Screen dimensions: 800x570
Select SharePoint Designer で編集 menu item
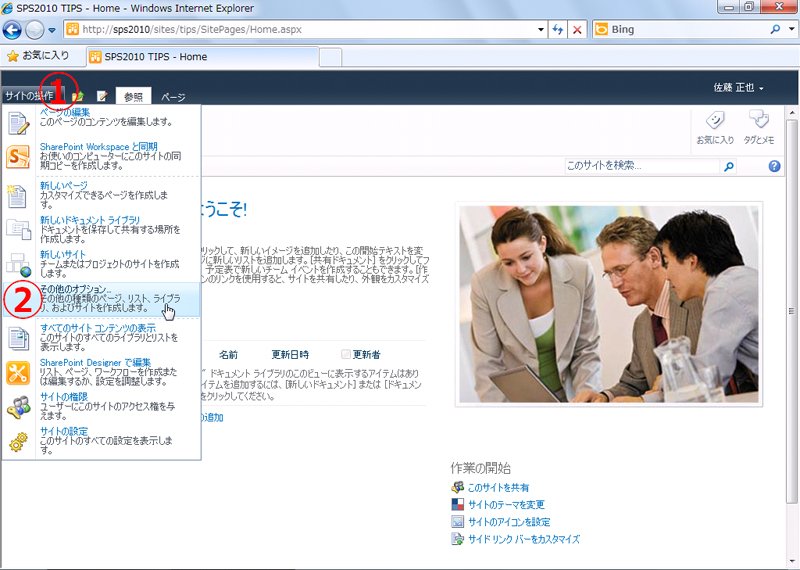coord(102,372)
